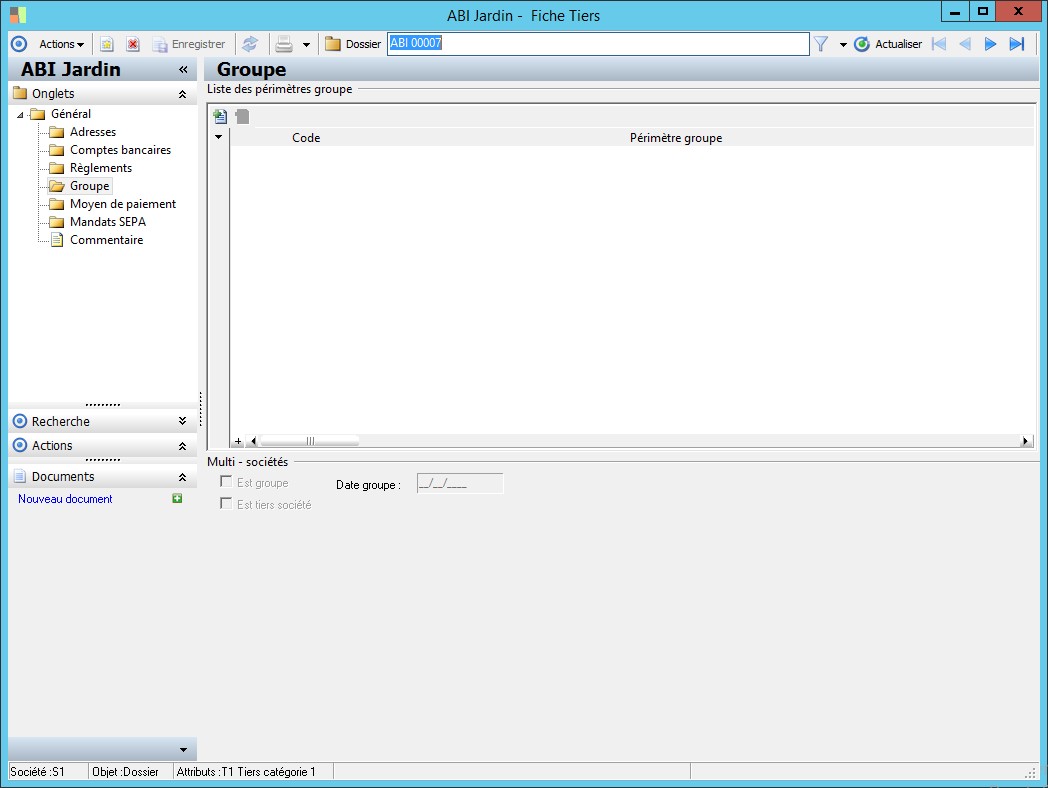Viewport: 1048px width, 788px height.
Task: Click the Actualiser refresh button
Action: click(x=888, y=44)
